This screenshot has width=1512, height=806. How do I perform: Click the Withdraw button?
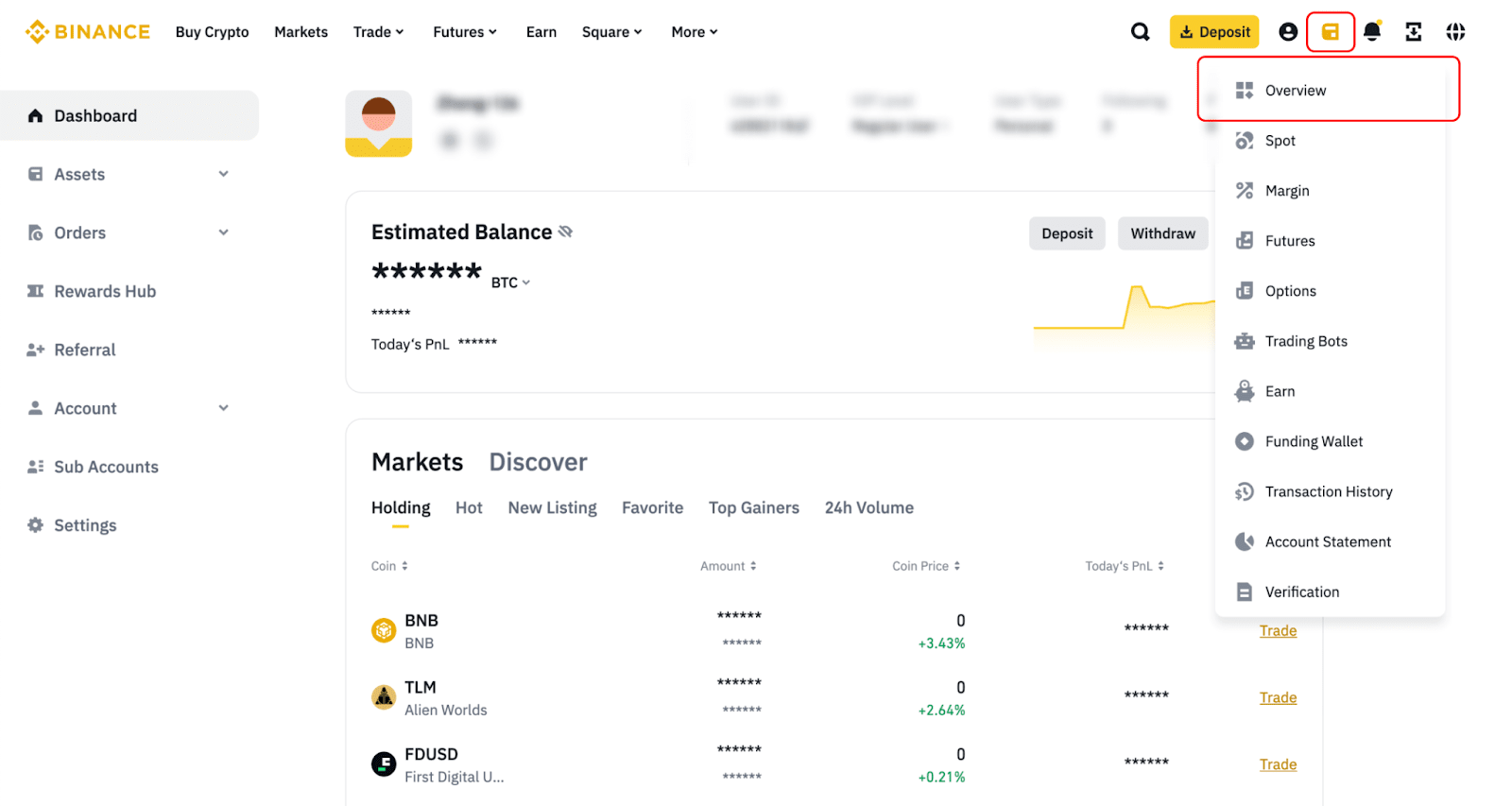pos(1162,233)
